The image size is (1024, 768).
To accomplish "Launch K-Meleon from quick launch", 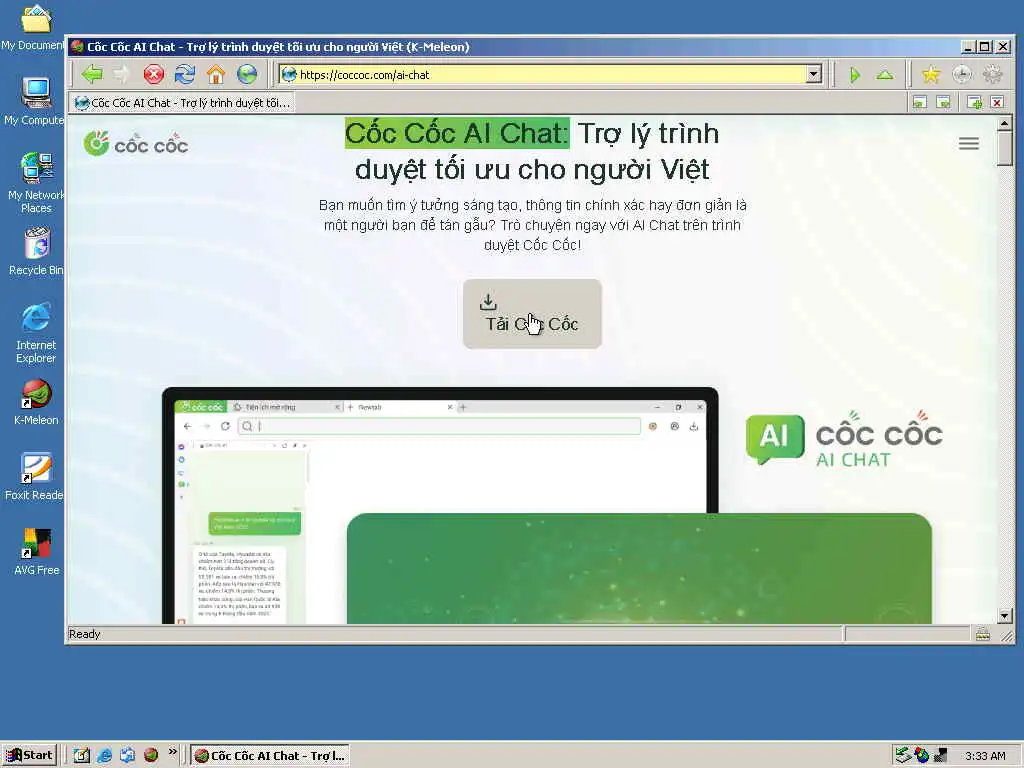I will [x=151, y=755].
